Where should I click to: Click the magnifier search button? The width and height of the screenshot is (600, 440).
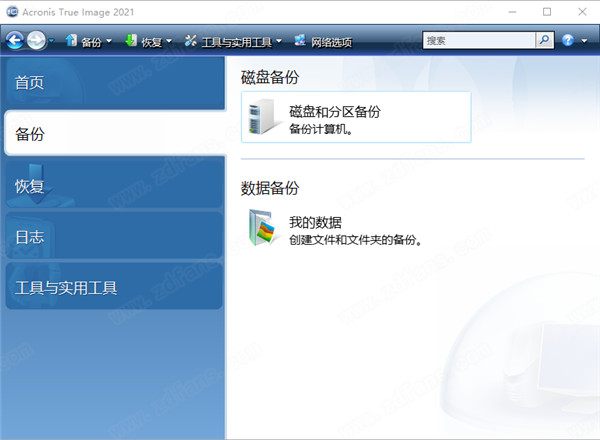click(544, 40)
